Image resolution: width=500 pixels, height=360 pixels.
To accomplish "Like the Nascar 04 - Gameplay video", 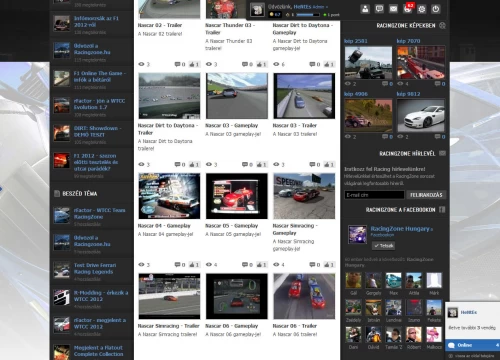I will pyautogui.click(x=194, y=265).
